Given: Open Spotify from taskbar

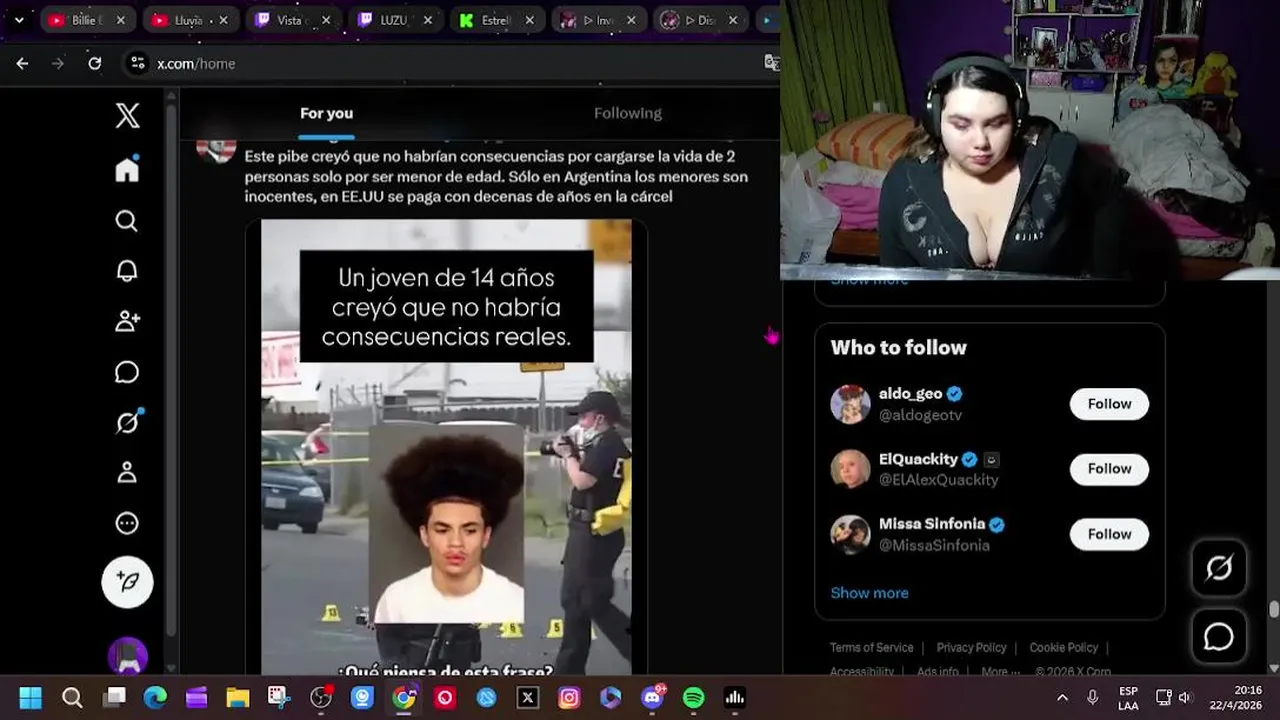Looking at the screenshot, I should point(694,698).
